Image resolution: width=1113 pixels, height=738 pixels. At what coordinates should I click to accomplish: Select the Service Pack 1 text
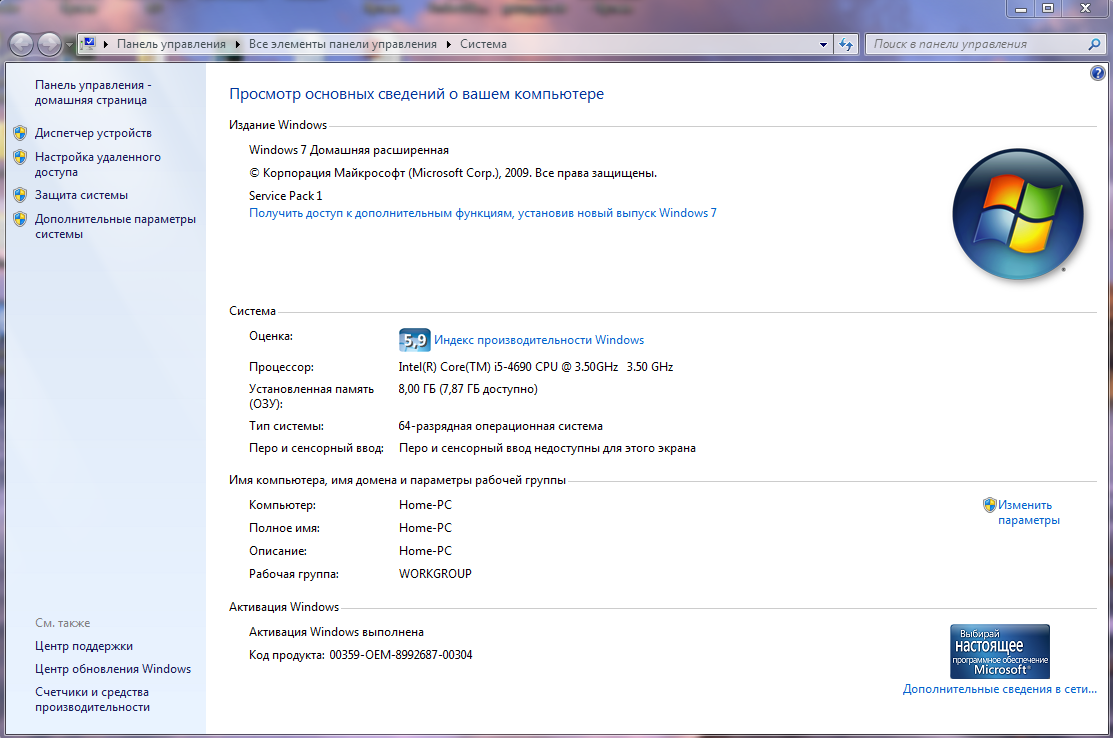(285, 196)
